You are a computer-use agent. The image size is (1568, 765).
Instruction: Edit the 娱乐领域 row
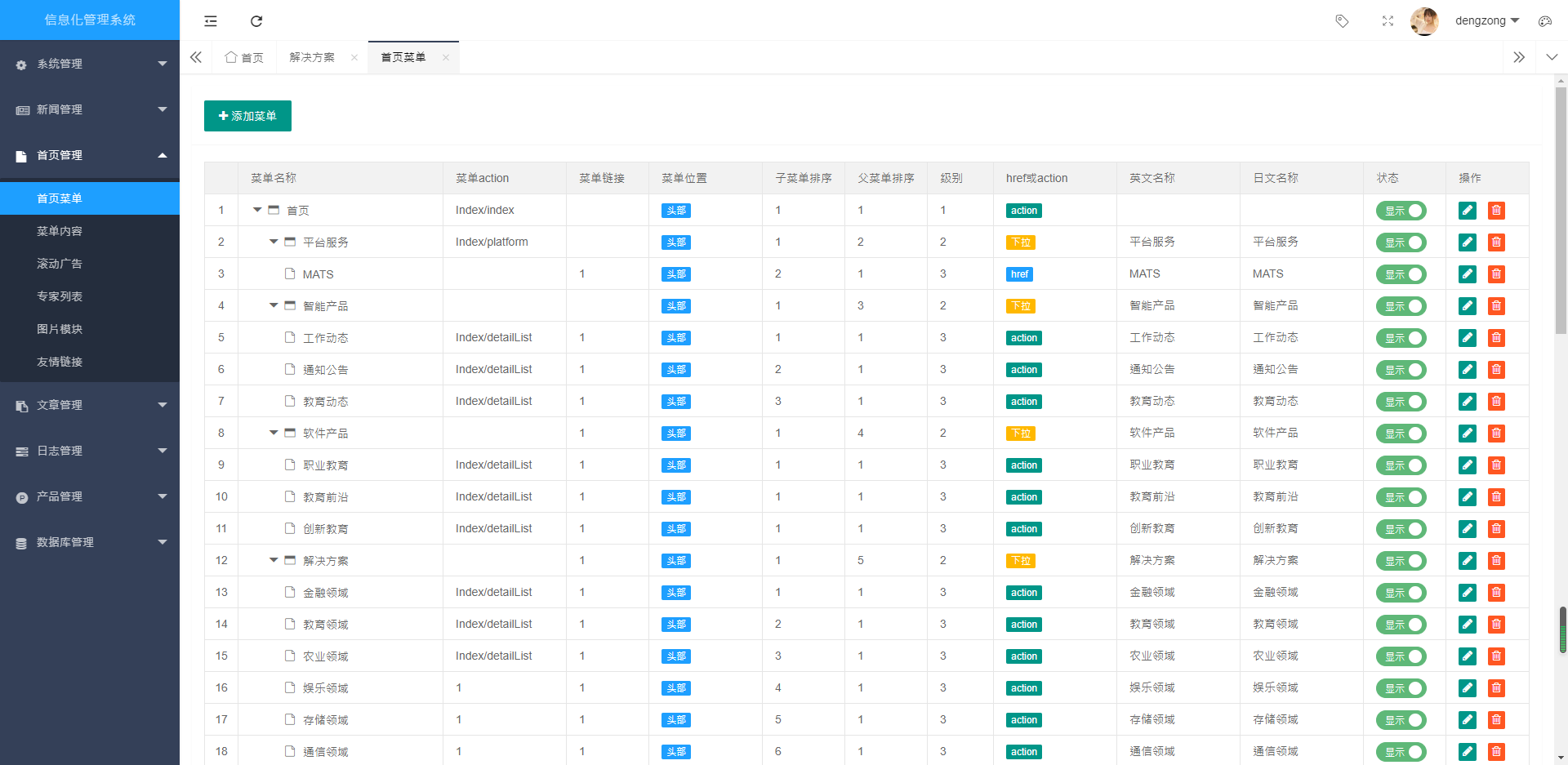click(x=1468, y=688)
